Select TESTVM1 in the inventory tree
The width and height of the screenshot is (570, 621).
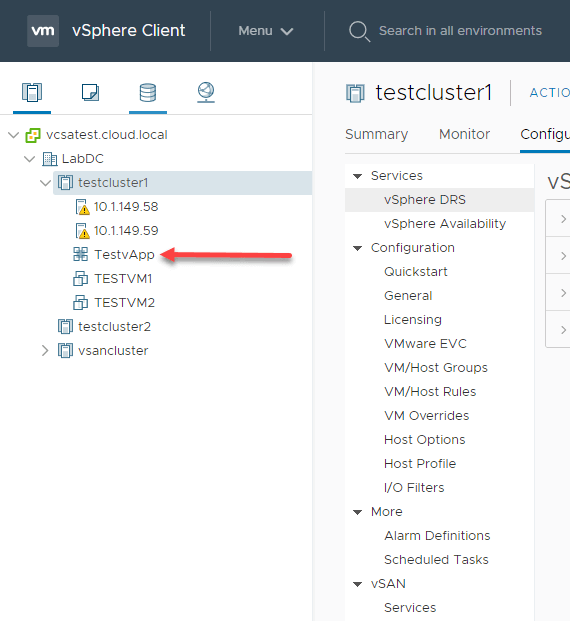tap(123, 279)
